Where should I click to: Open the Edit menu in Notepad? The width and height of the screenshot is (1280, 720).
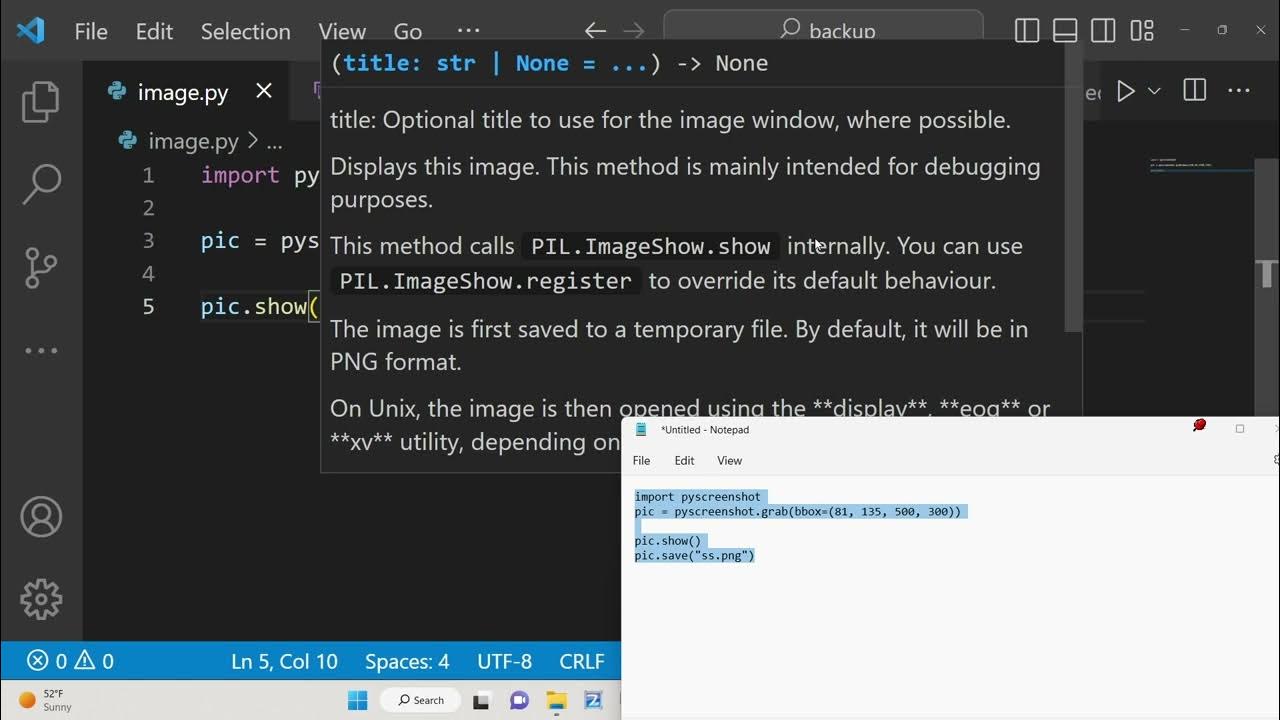[x=684, y=461]
